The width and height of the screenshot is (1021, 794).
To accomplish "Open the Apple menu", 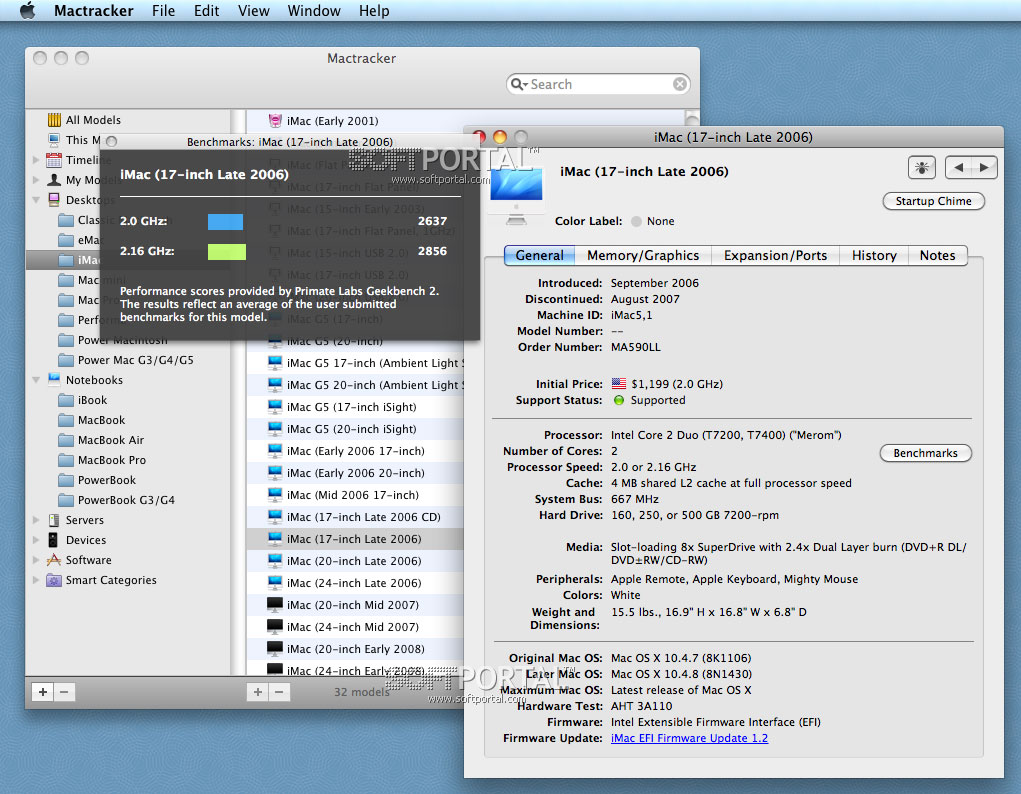I will point(27,10).
